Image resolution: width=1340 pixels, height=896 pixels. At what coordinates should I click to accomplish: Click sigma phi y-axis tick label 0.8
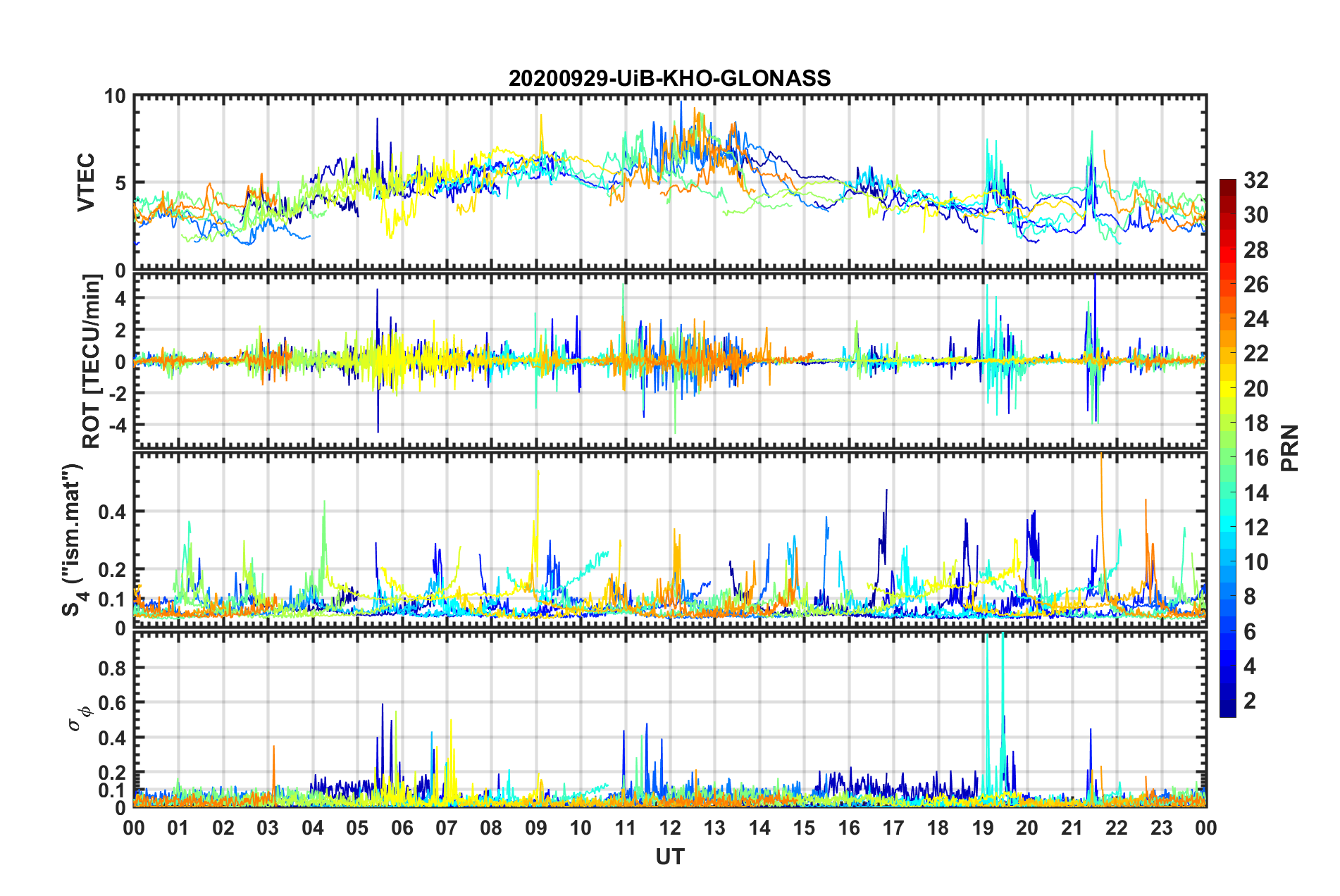point(112,668)
